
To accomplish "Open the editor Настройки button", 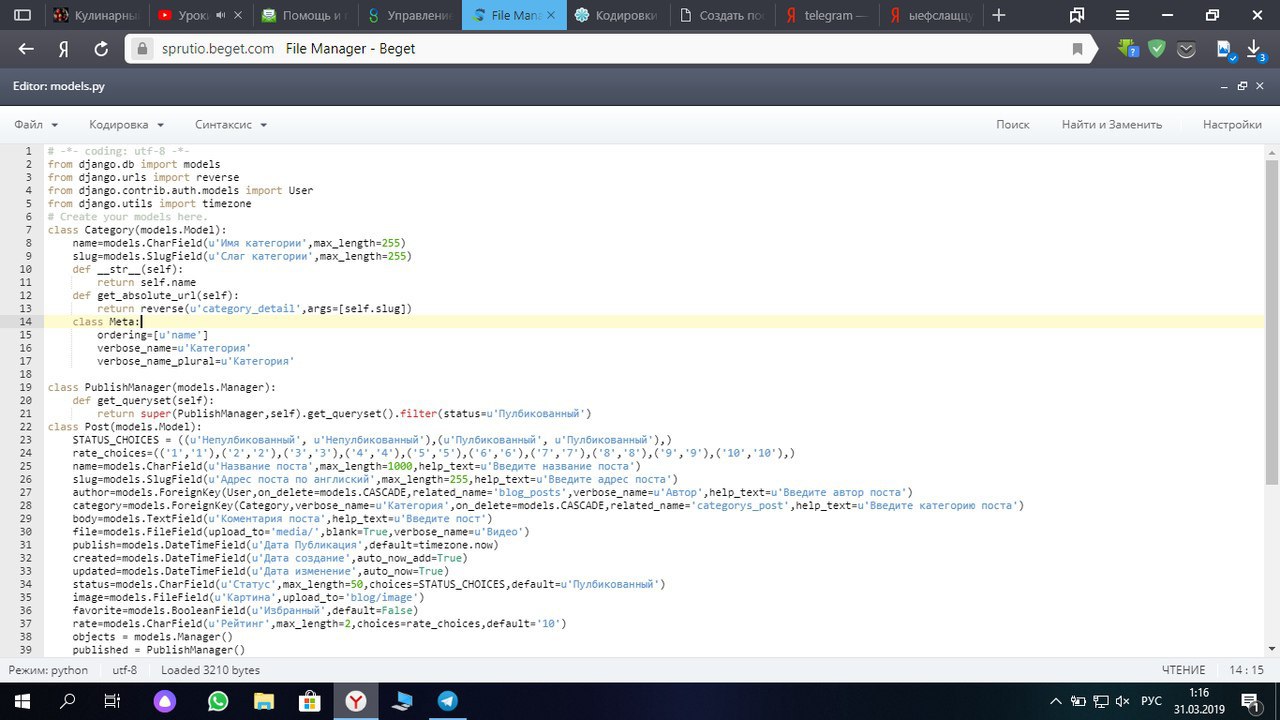I will click(x=1232, y=125).
